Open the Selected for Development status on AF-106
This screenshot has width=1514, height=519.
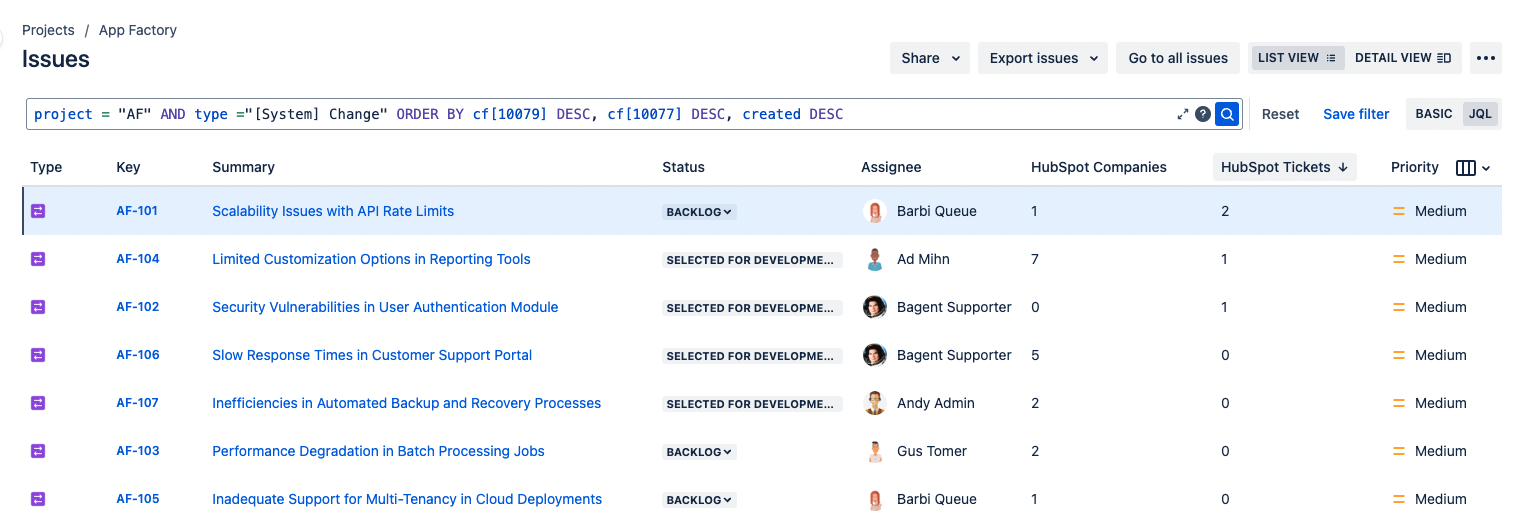752,356
